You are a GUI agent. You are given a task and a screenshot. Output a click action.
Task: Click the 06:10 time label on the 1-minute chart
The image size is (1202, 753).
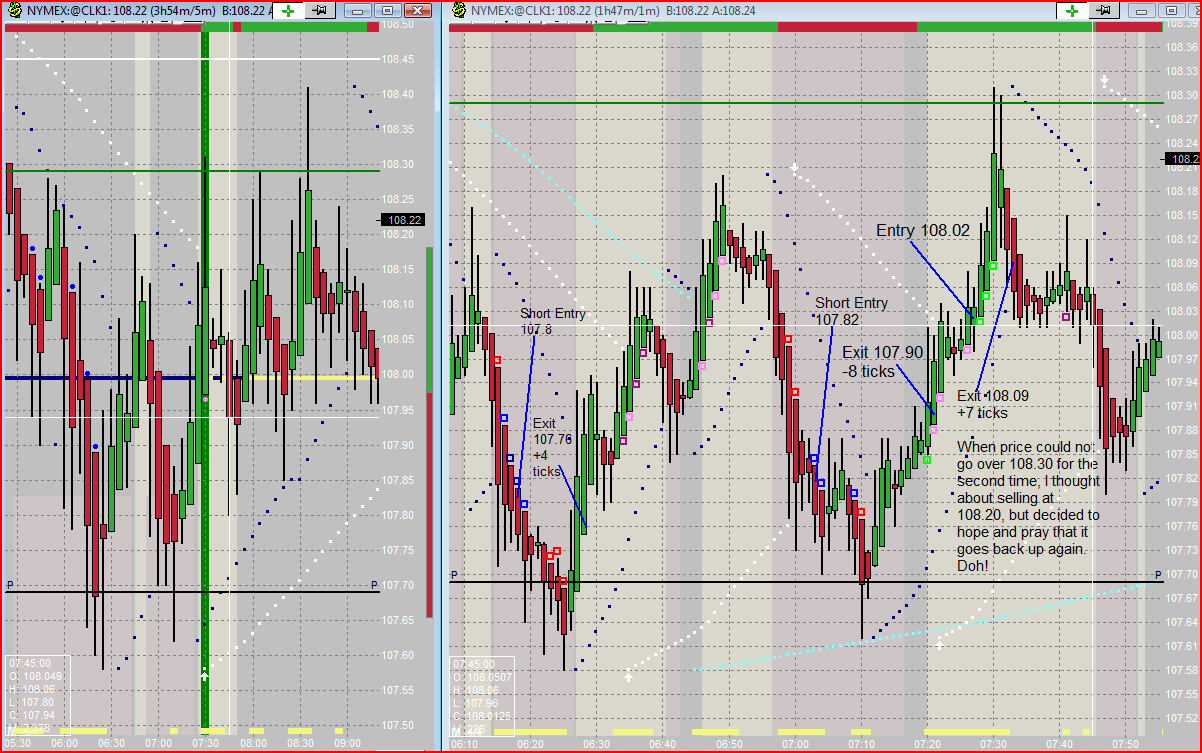466,743
